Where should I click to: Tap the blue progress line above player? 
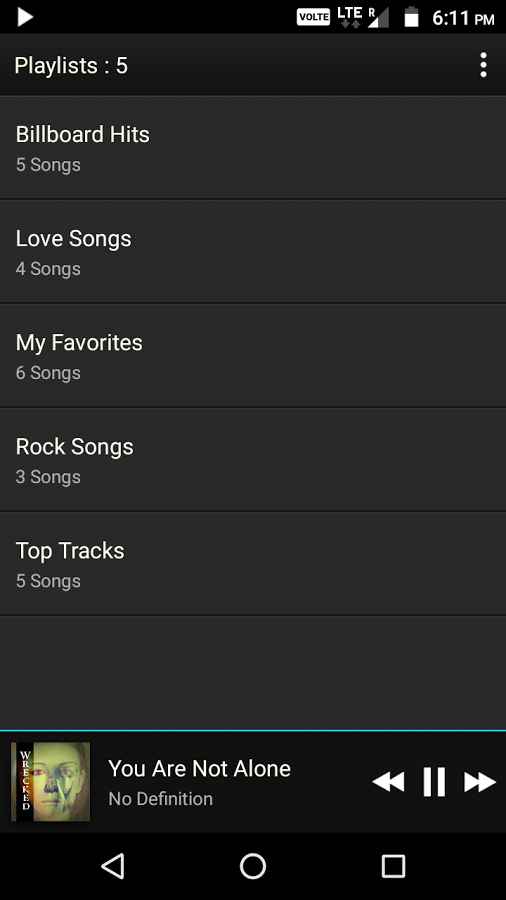[253, 731]
